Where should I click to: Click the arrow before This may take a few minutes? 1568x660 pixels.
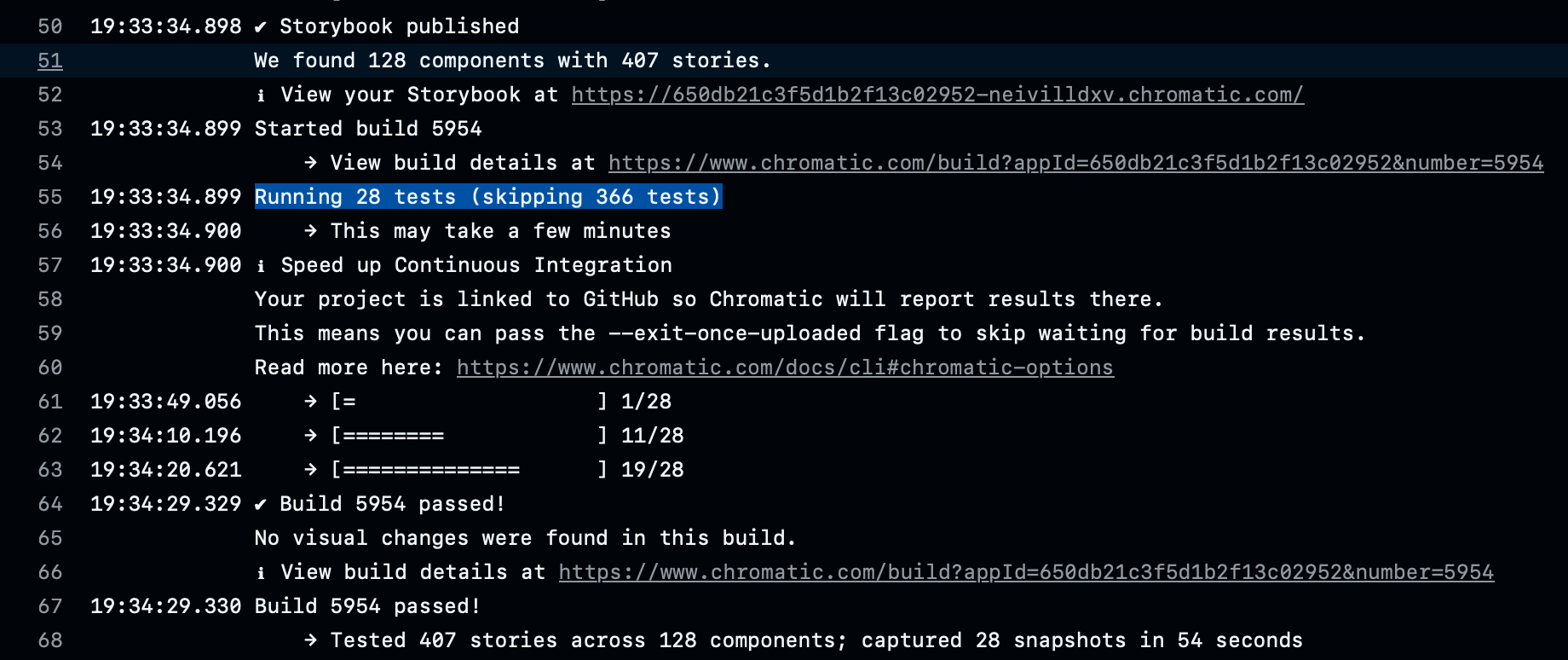point(311,231)
